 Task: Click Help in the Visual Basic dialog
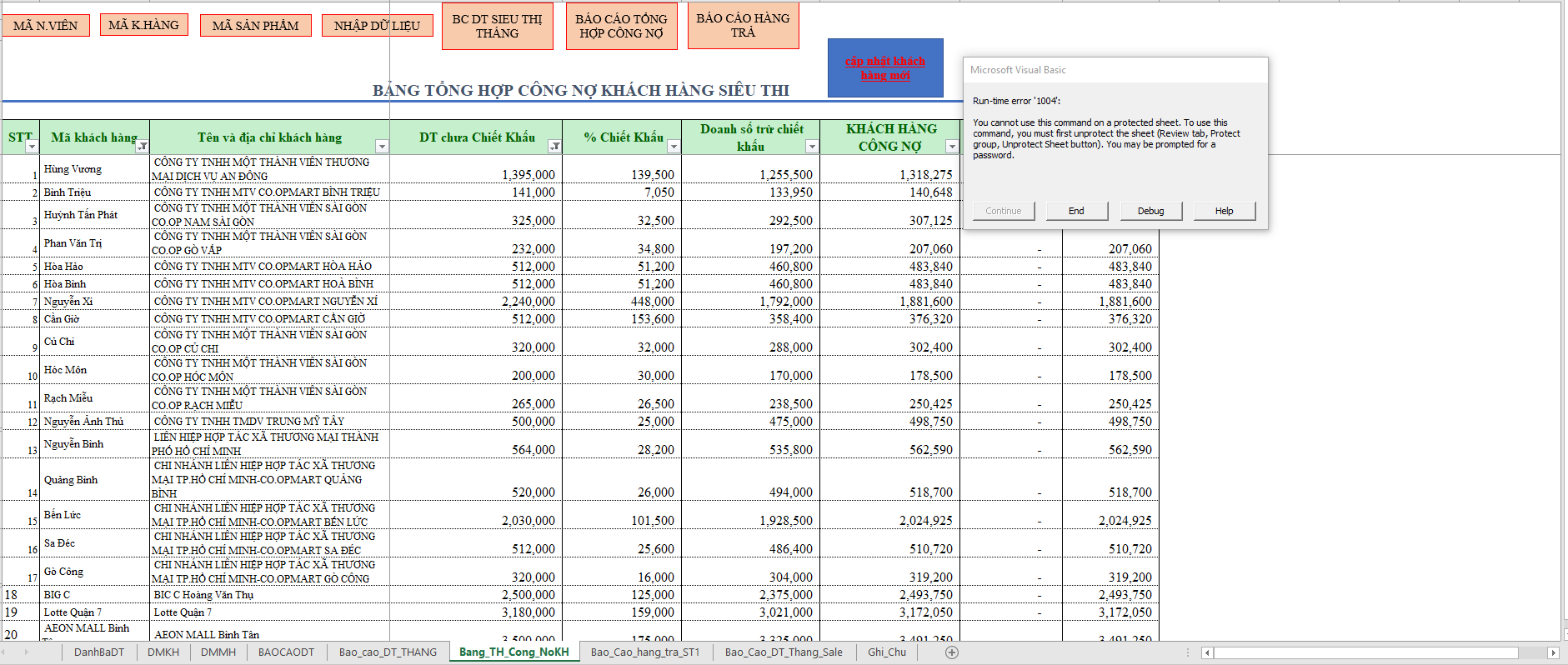coord(1224,211)
